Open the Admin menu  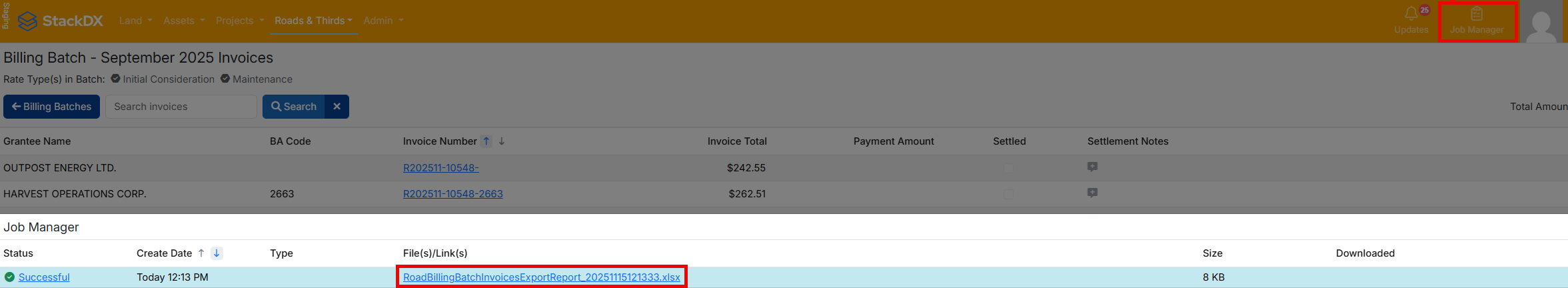coord(383,21)
